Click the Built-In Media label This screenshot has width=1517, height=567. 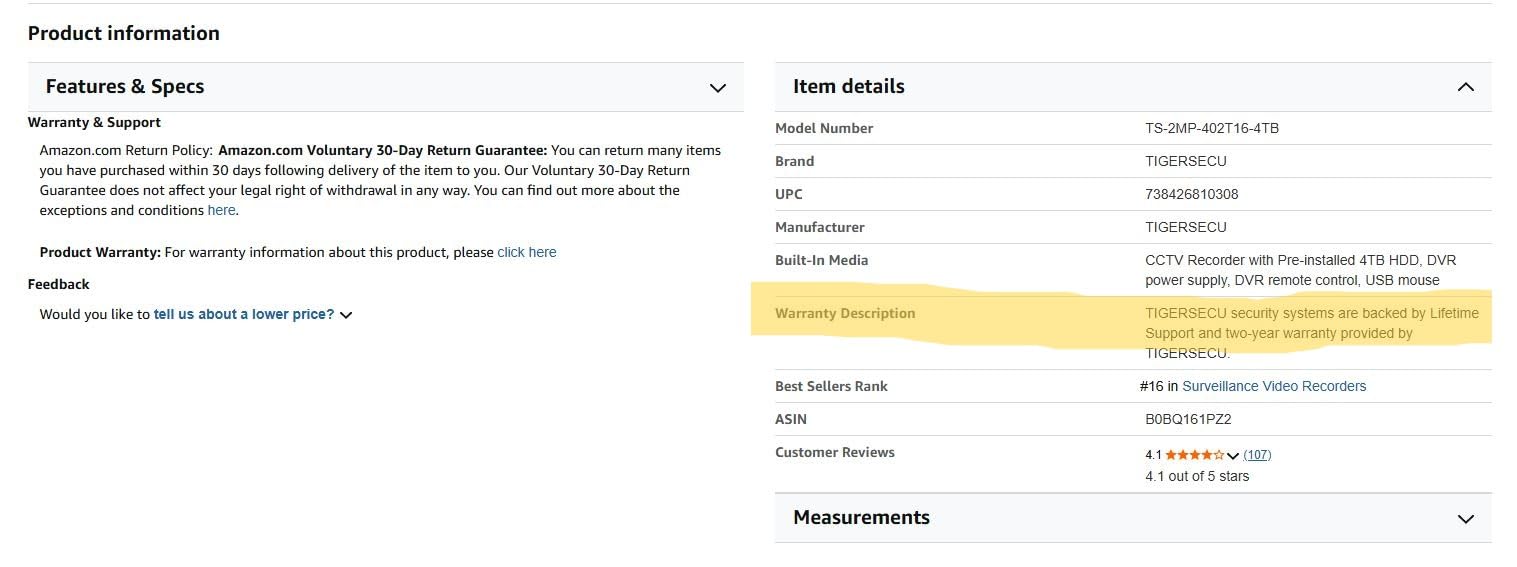pyautogui.click(x=822, y=260)
